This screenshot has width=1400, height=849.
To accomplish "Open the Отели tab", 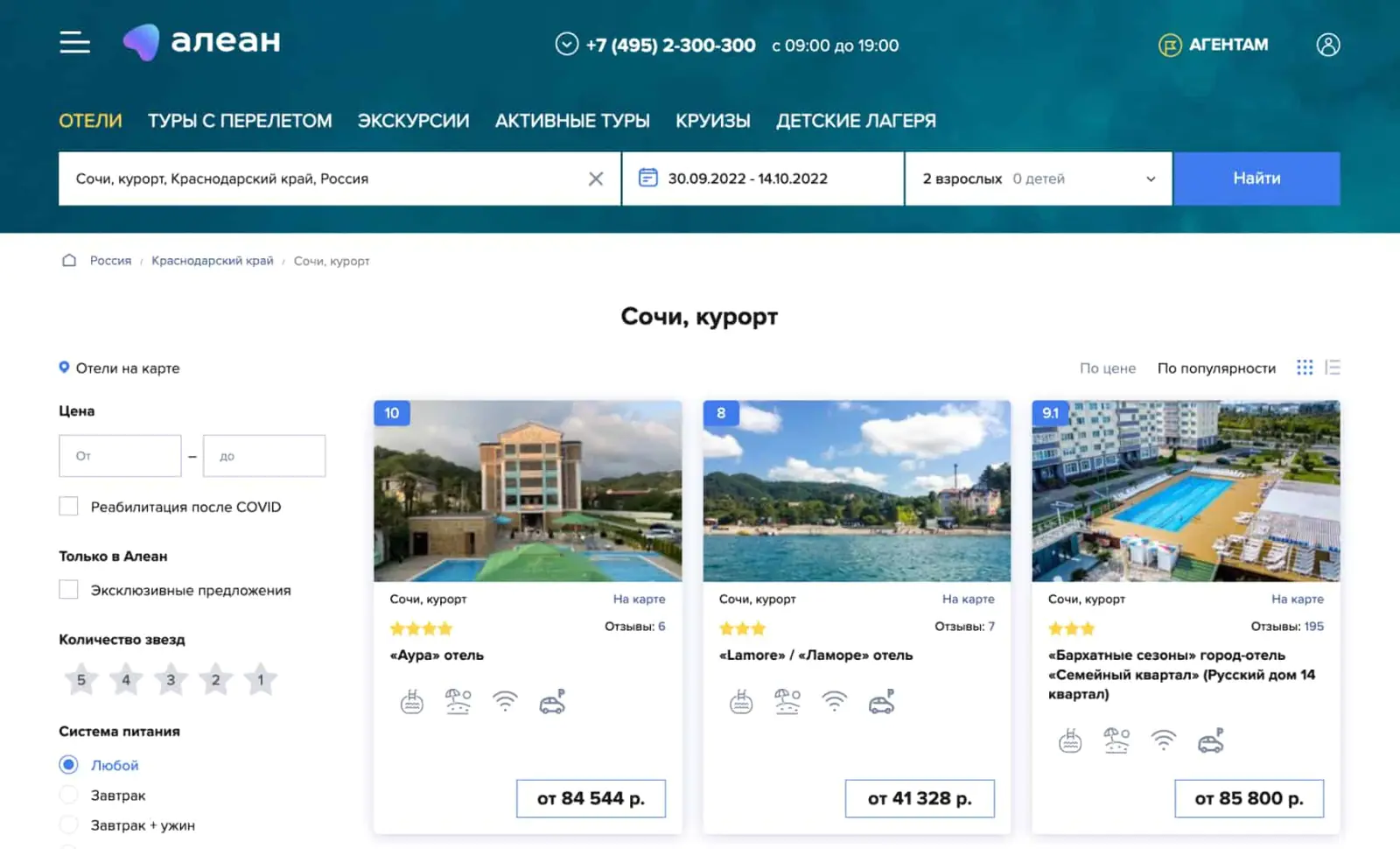I will point(90,121).
